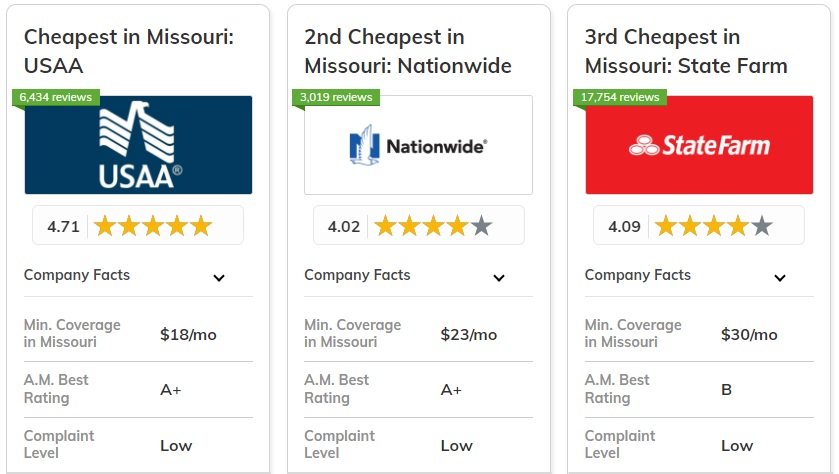Click '2nd Cheapest in Missouri: Nationwide' heading
Screen dimensions: 839x474
coord(407,51)
